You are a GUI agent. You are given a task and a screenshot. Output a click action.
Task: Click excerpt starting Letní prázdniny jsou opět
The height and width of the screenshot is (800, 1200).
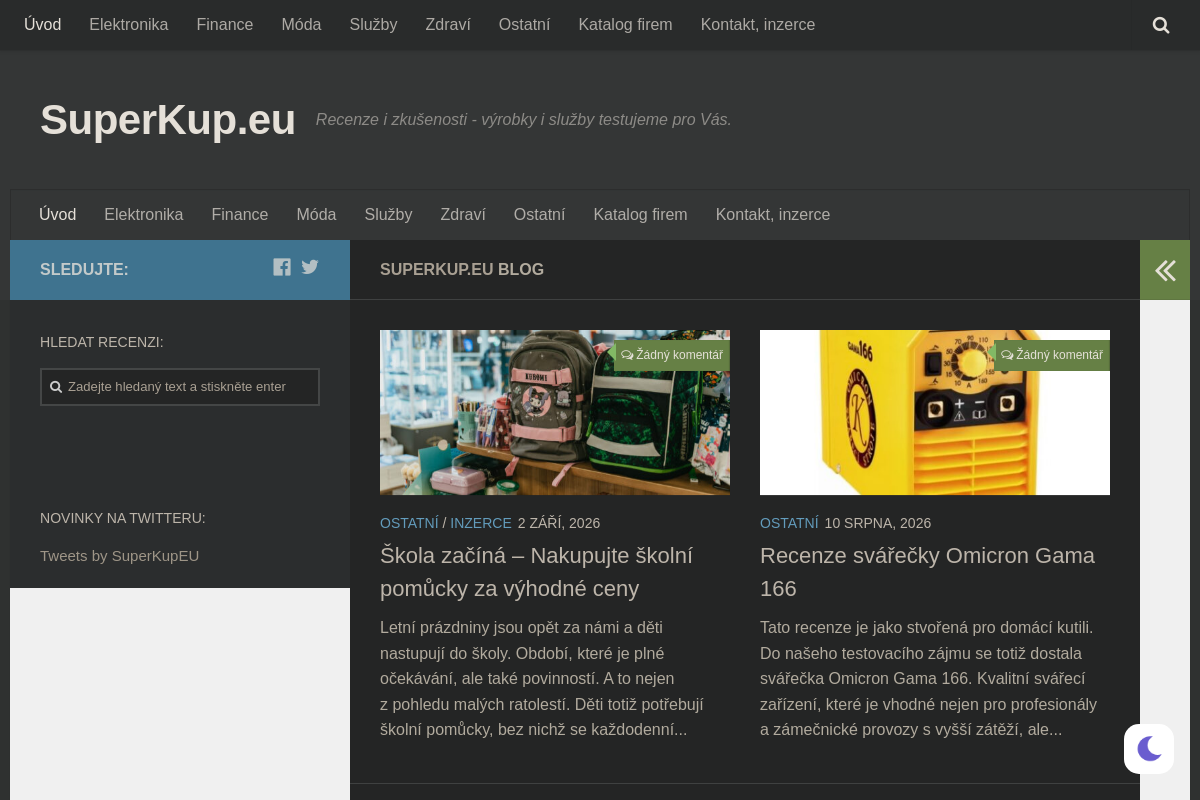(542, 679)
